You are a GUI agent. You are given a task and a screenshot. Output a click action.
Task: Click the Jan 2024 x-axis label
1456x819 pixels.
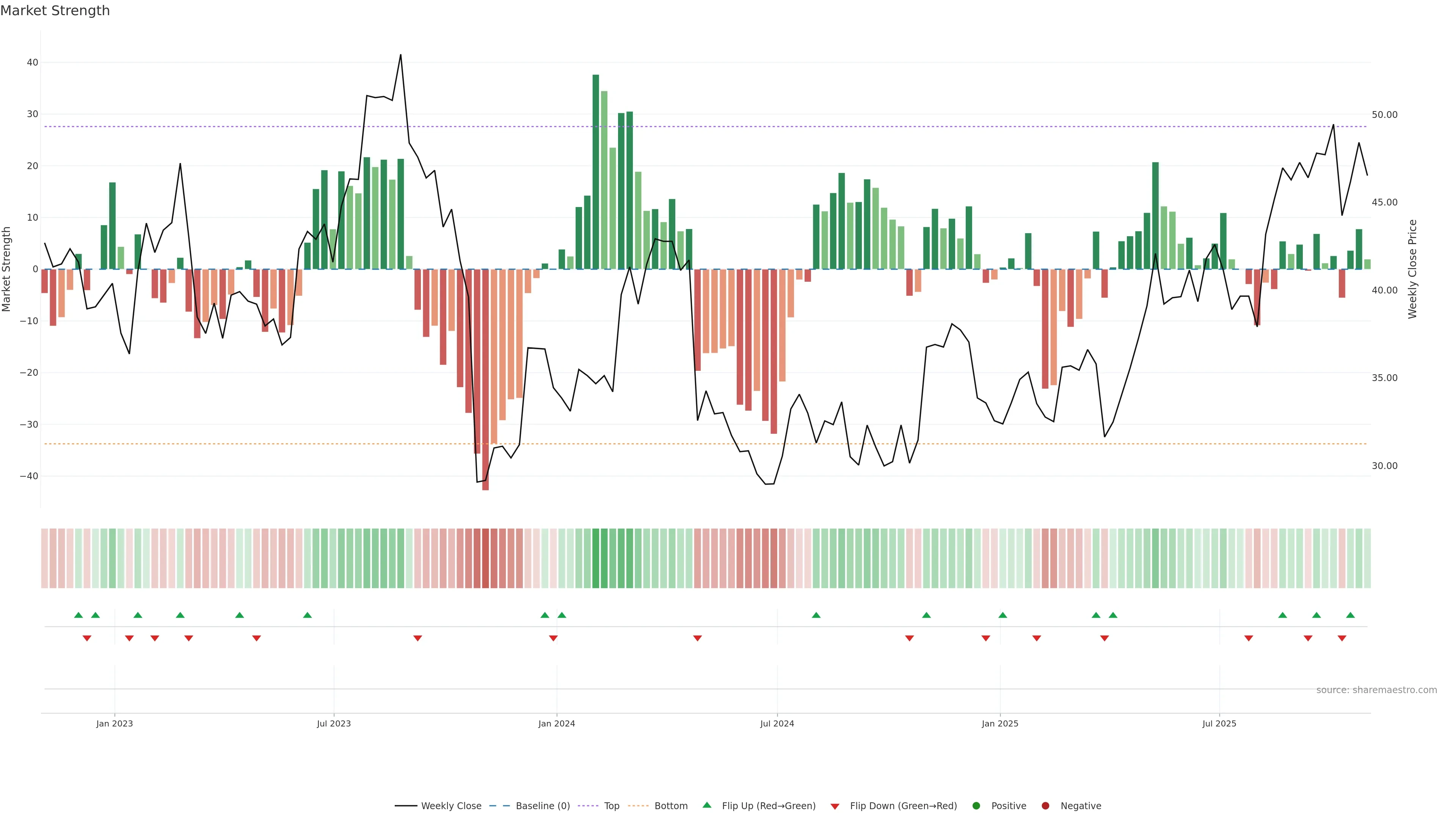557,723
